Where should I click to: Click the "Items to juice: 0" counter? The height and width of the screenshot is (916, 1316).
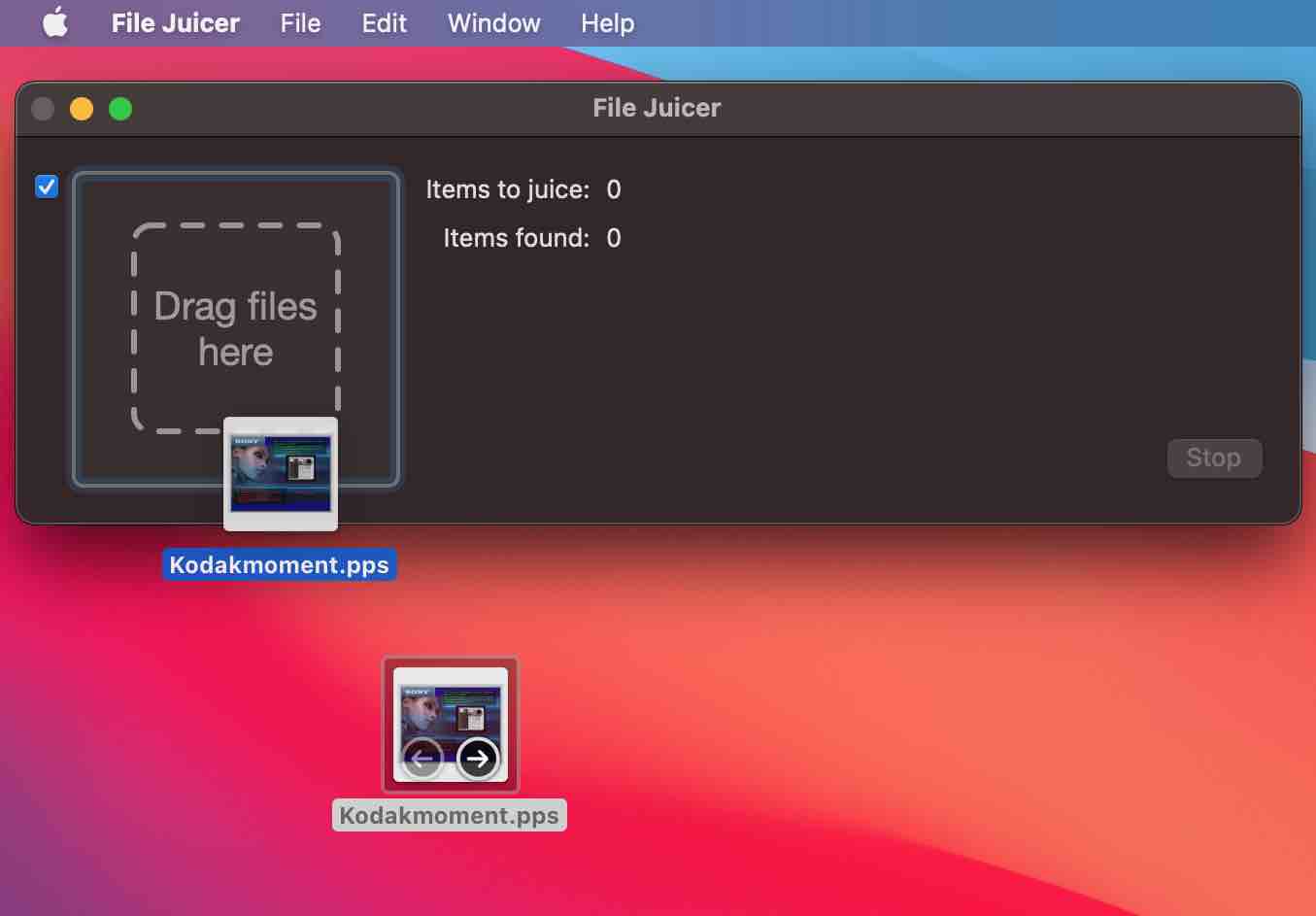tap(523, 189)
